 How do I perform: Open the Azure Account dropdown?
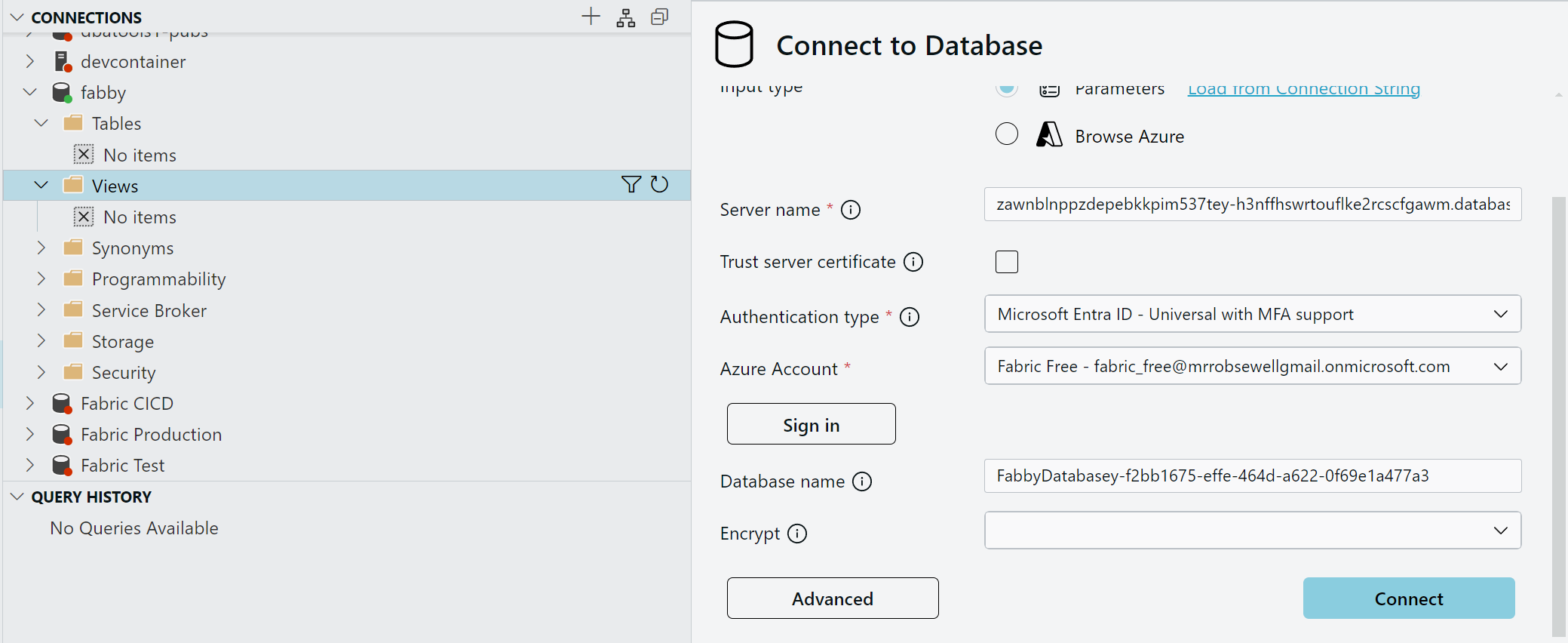pos(1252,366)
